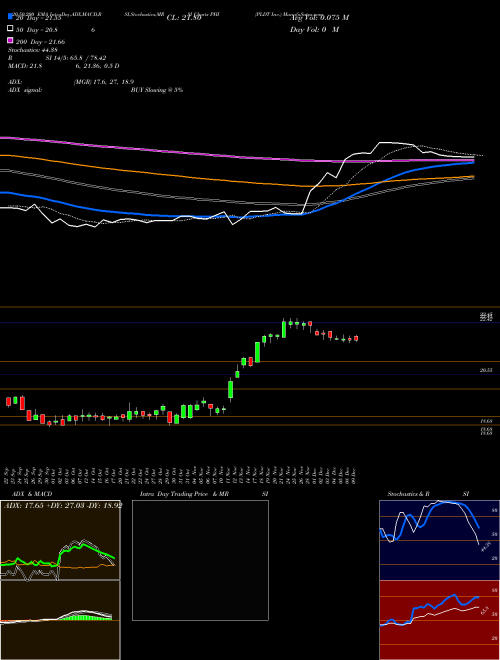Click the '44.38' stochastic value label

point(485,546)
